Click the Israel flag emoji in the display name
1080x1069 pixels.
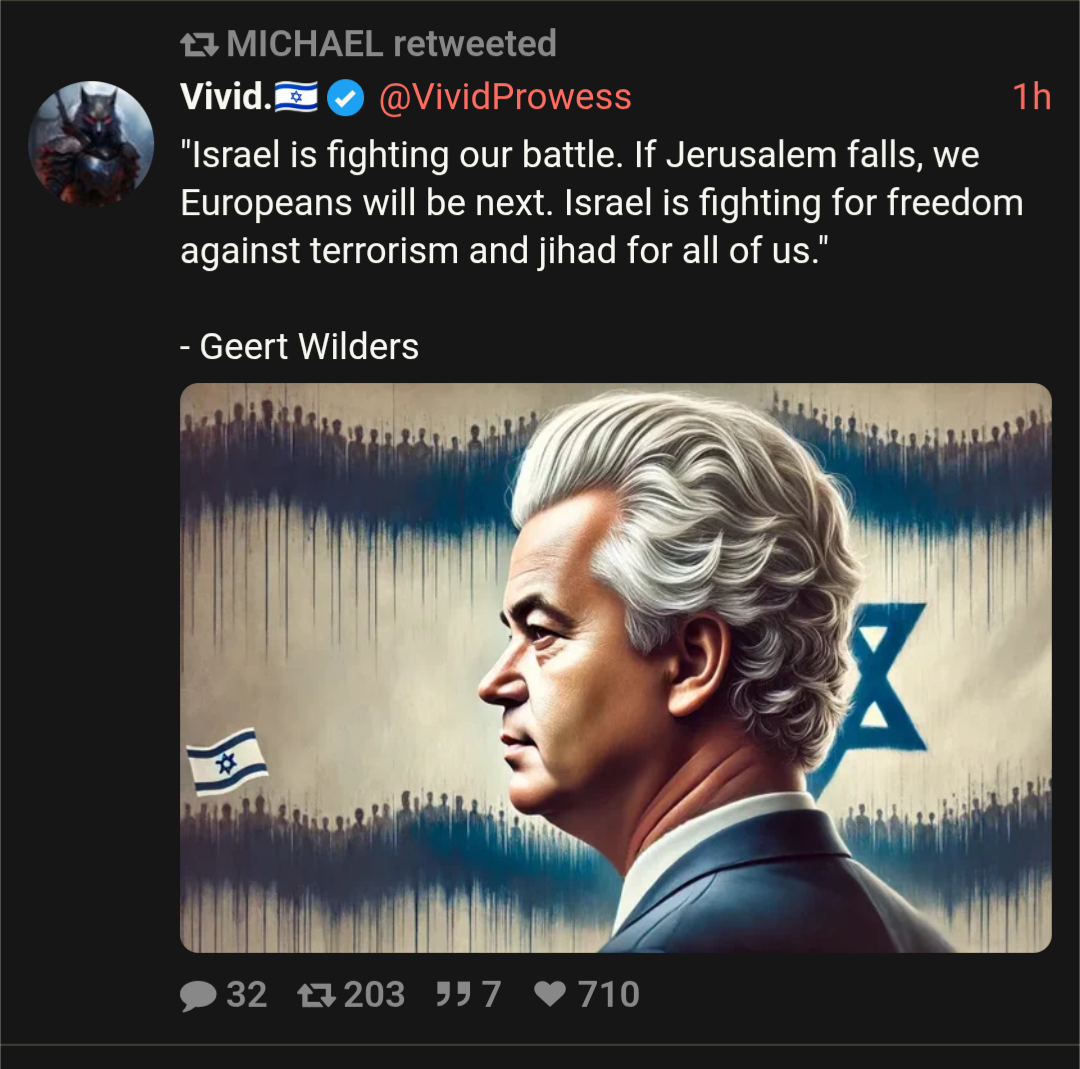[296, 96]
